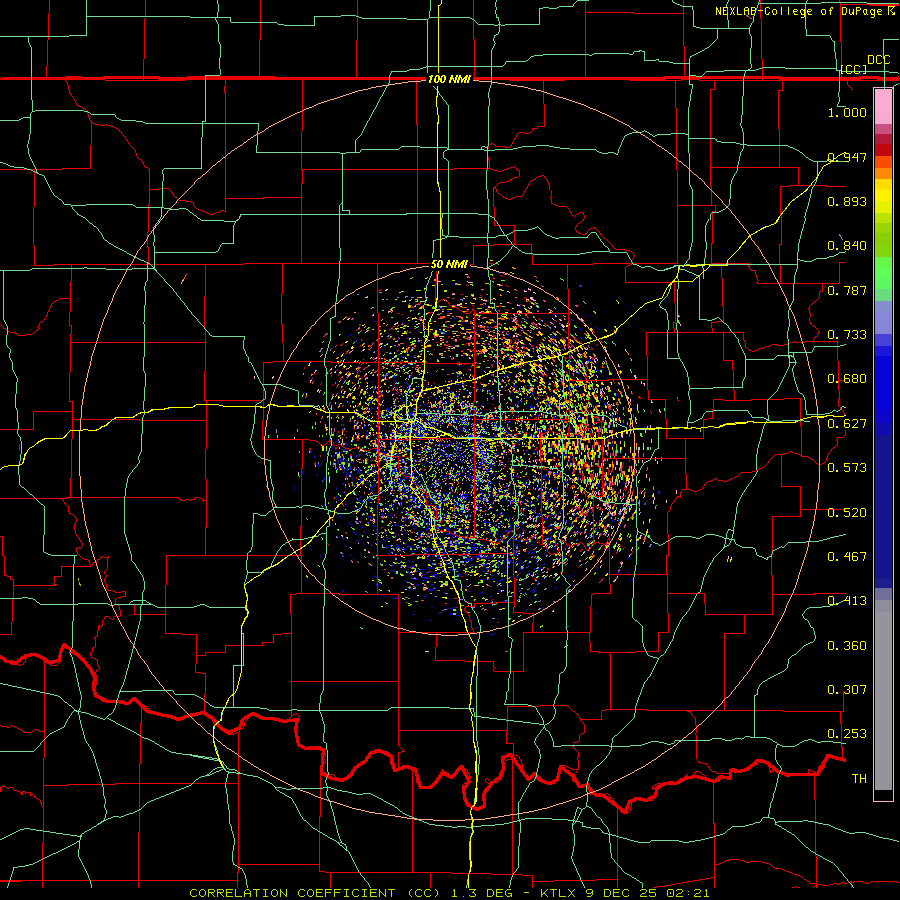Pick the periwinkle segment of the color bar
The width and height of the screenshot is (900, 900).
[883, 318]
